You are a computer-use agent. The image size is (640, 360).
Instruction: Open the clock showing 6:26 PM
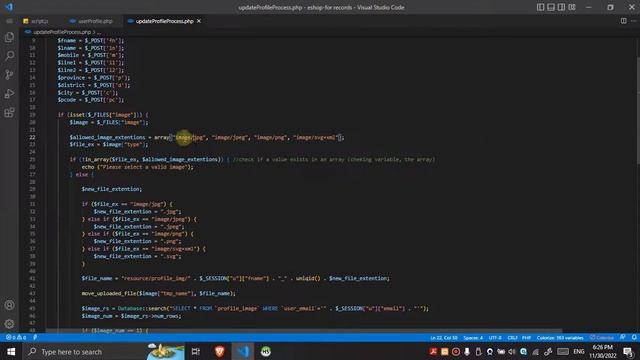(602, 351)
